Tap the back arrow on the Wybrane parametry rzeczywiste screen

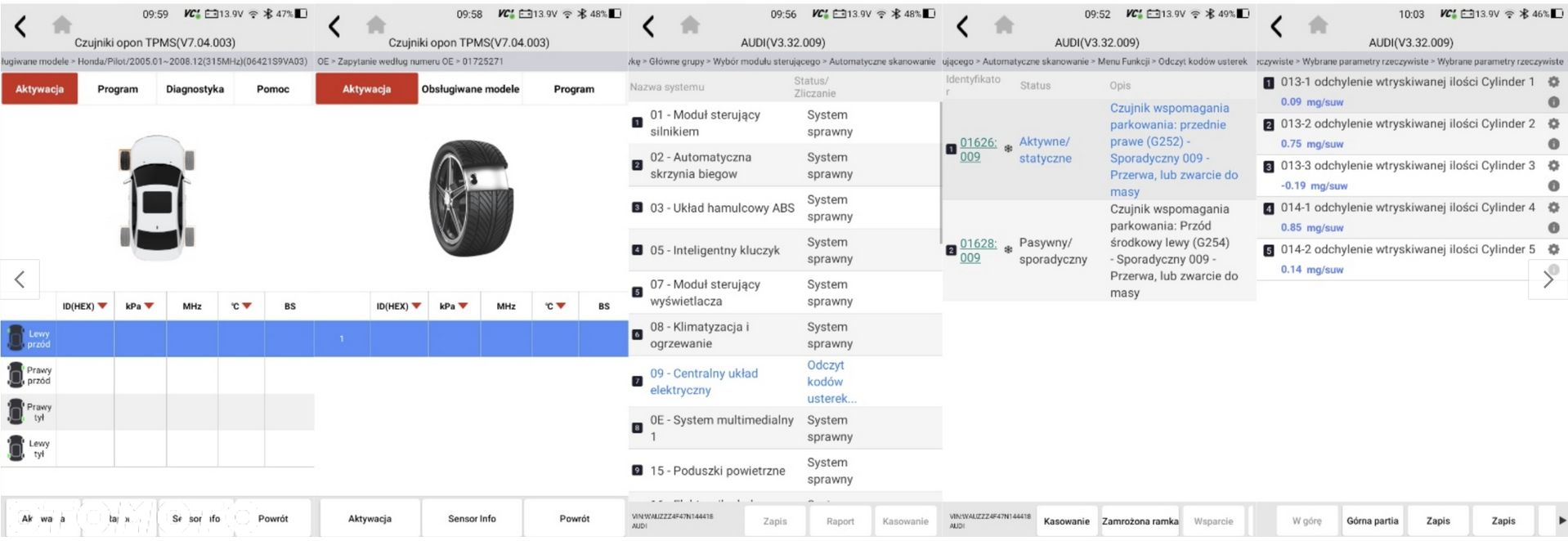[1276, 26]
